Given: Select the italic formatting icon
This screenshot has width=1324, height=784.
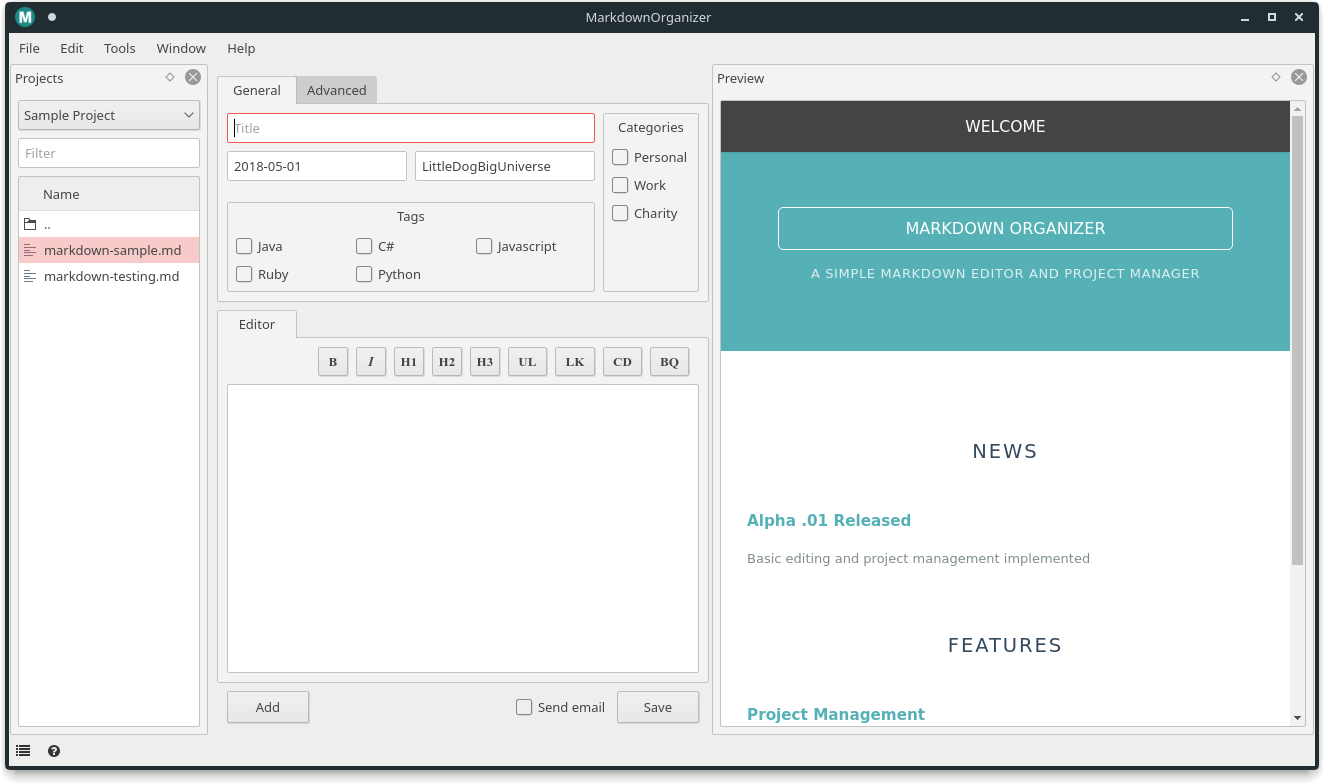Looking at the screenshot, I should (x=371, y=361).
